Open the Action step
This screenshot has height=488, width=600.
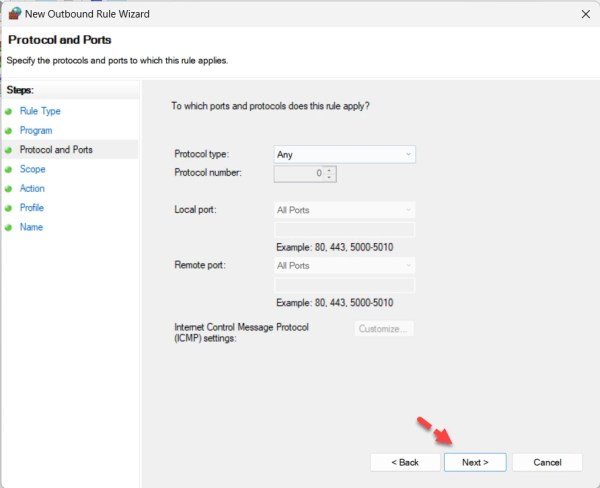(x=32, y=188)
